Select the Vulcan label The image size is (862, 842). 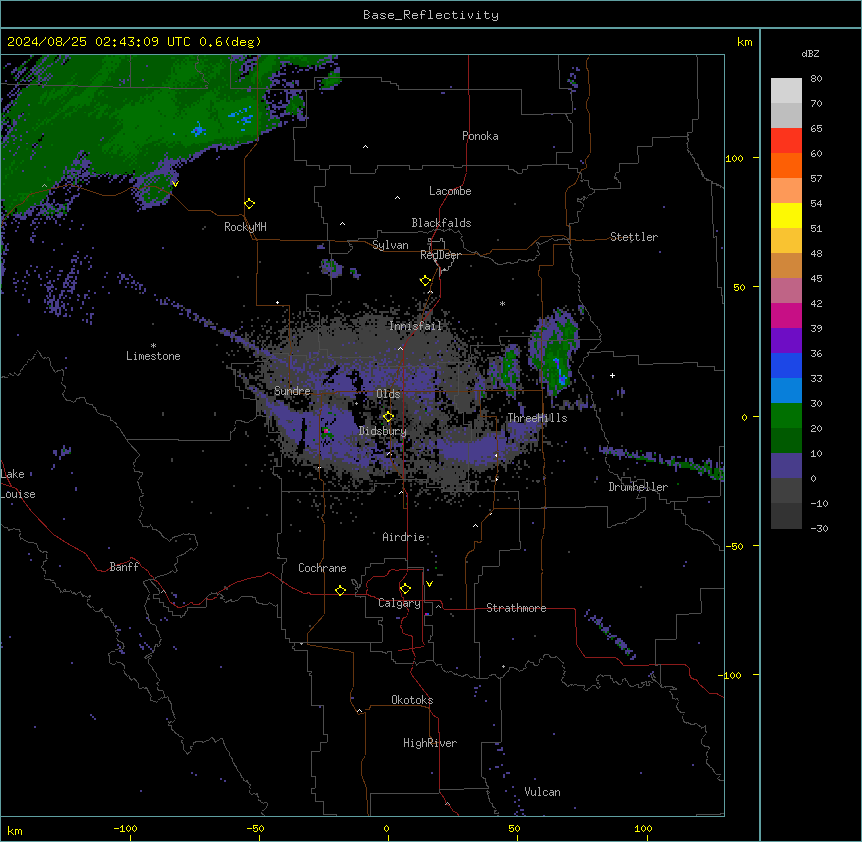(x=543, y=792)
